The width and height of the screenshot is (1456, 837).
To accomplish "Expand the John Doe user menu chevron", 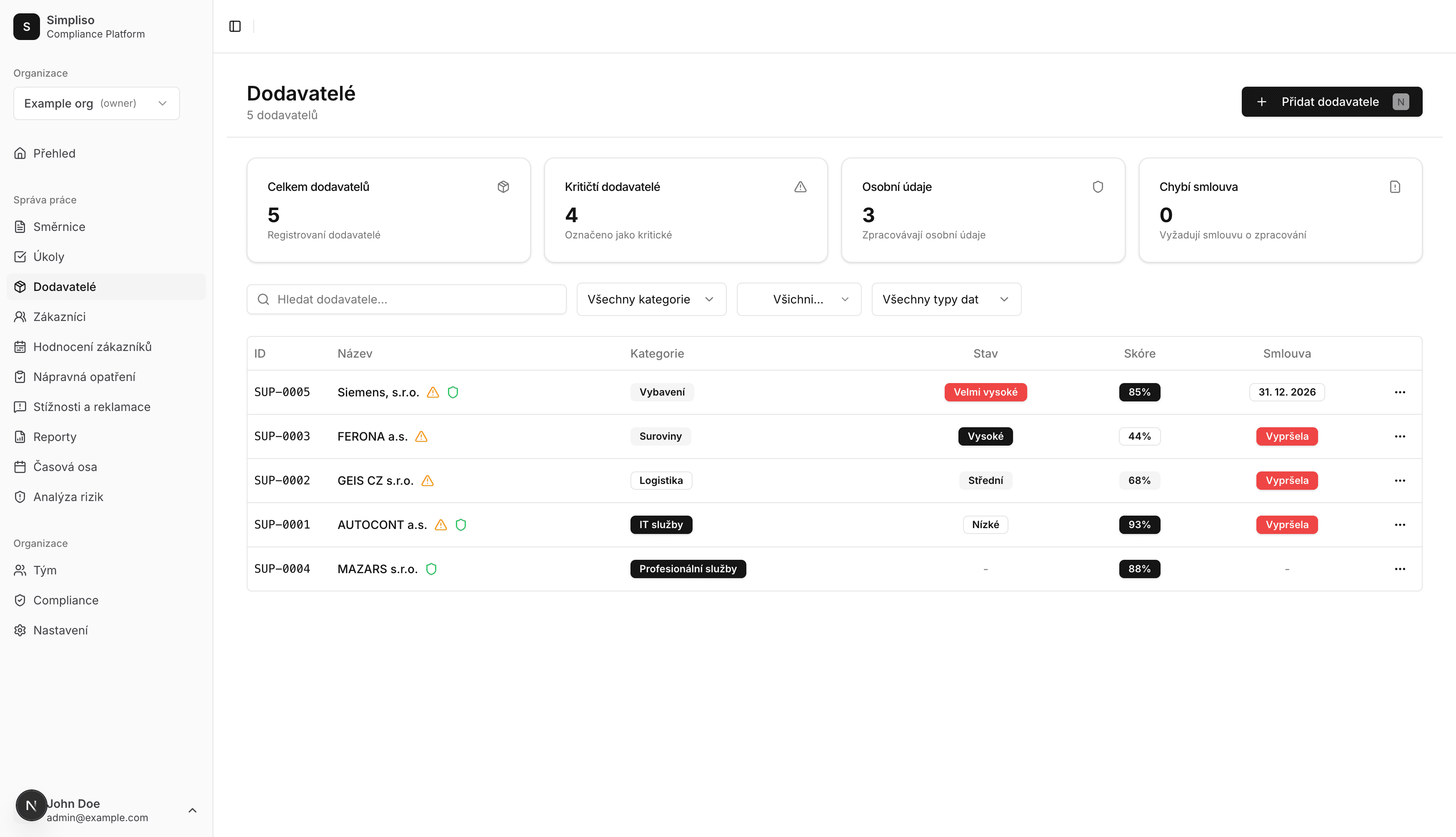I will pyautogui.click(x=193, y=810).
